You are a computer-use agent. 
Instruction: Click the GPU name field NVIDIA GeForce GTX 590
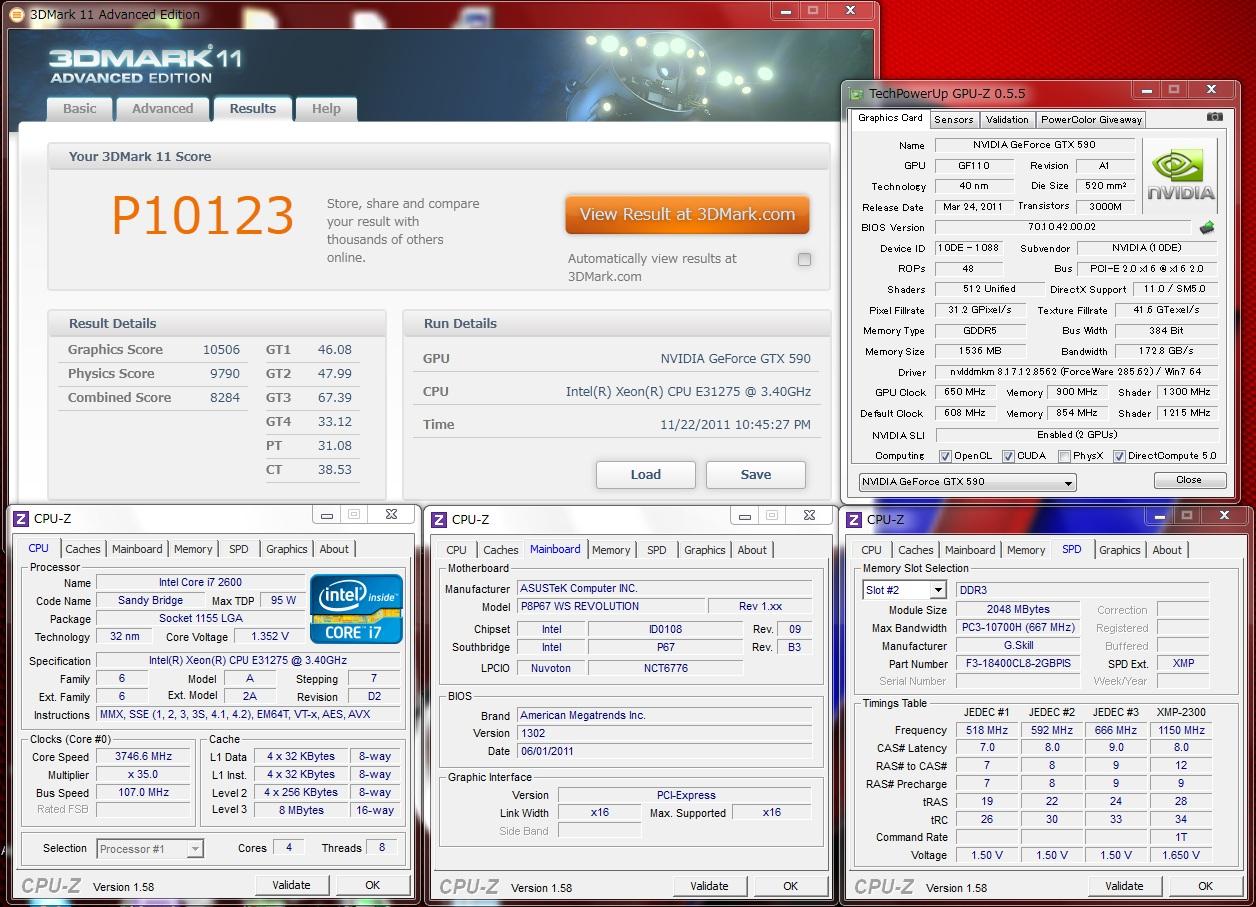click(x=1034, y=145)
